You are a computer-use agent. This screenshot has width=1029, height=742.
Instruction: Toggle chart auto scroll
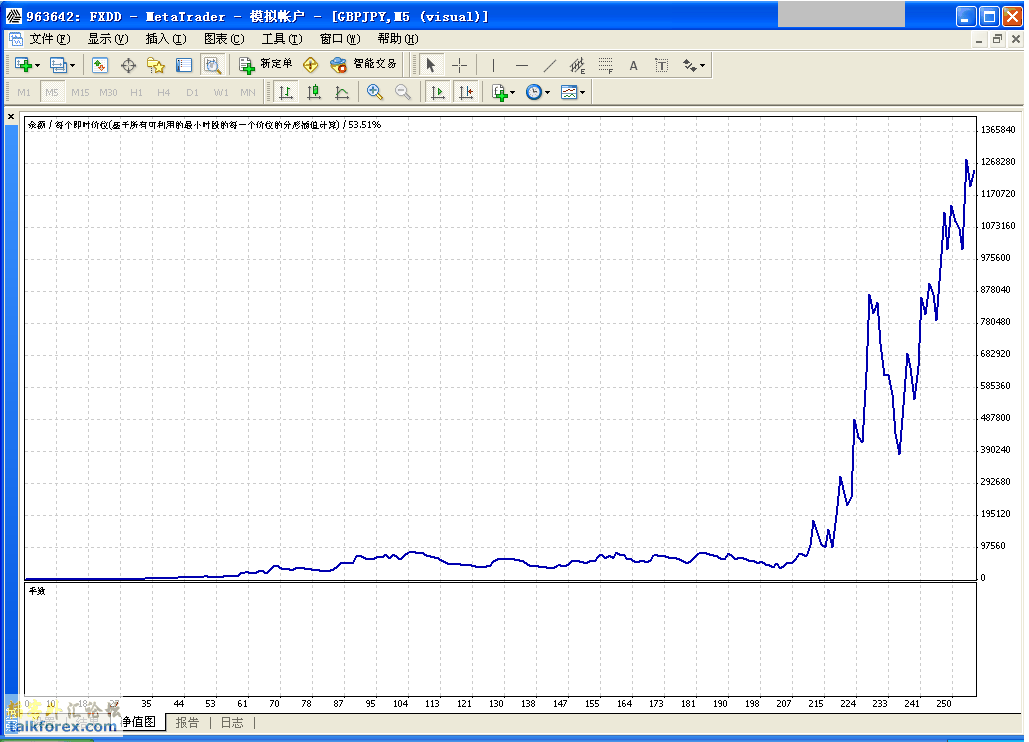click(x=438, y=93)
